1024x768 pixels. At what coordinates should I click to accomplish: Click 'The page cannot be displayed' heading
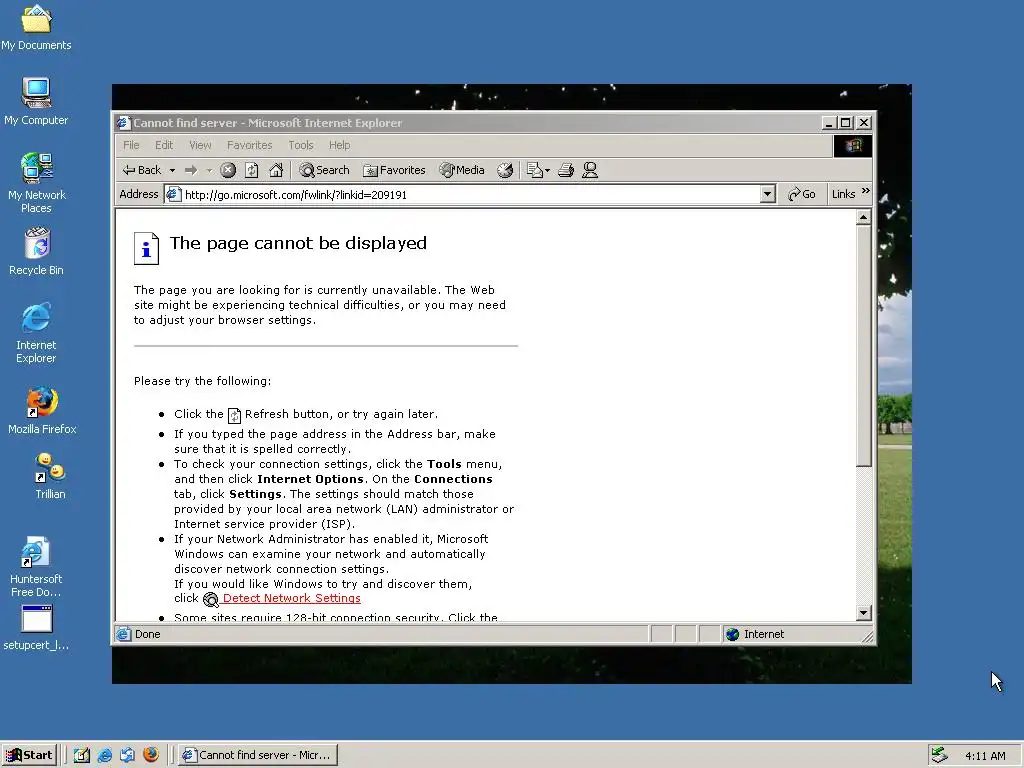click(x=298, y=244)
